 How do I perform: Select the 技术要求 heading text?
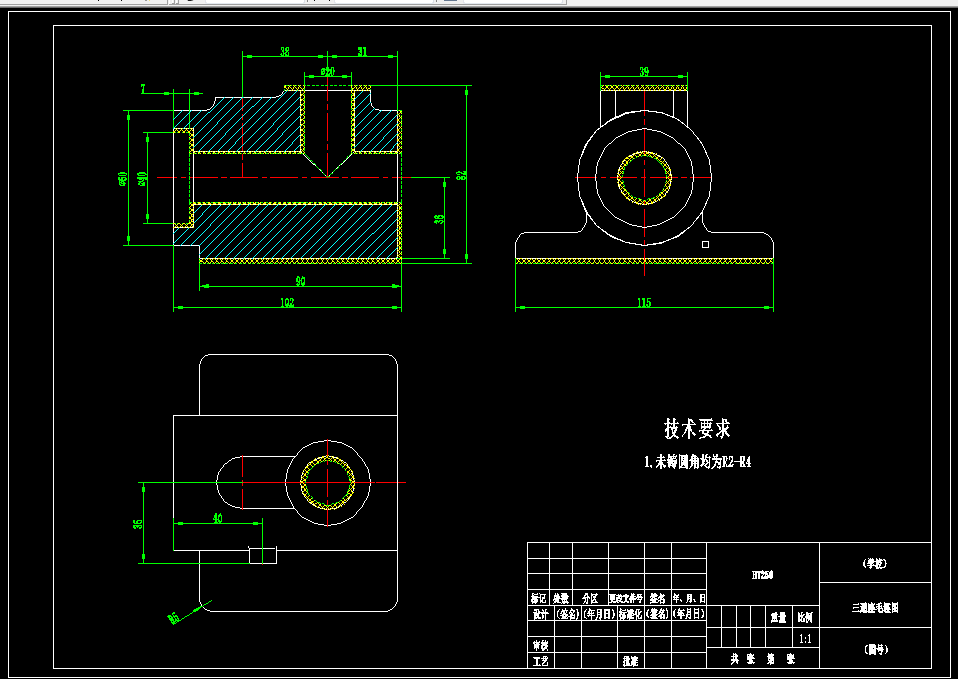pyautogui.click(x=697, y=429)
